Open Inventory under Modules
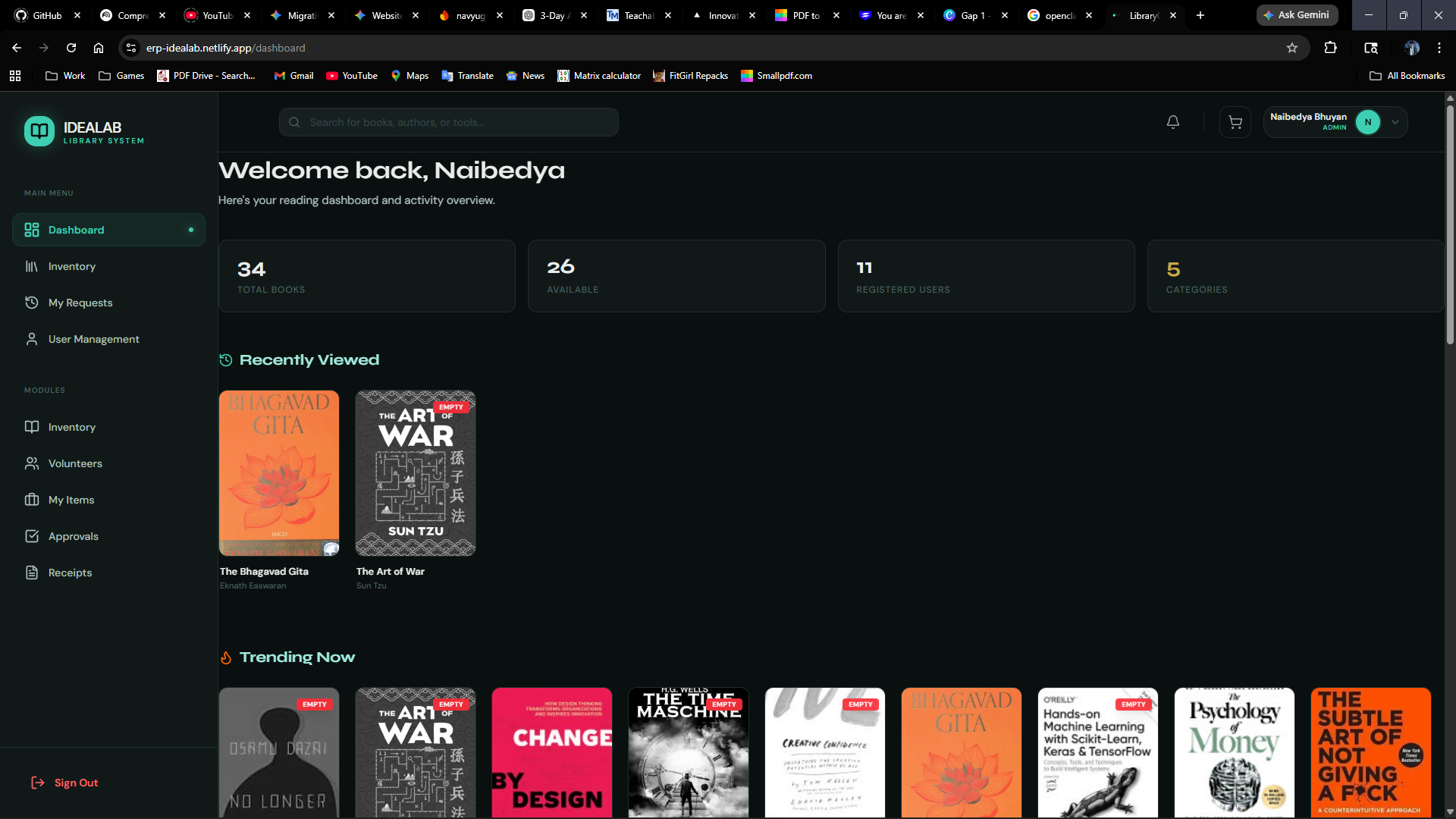1456x819 pixels. coord(108,427)
